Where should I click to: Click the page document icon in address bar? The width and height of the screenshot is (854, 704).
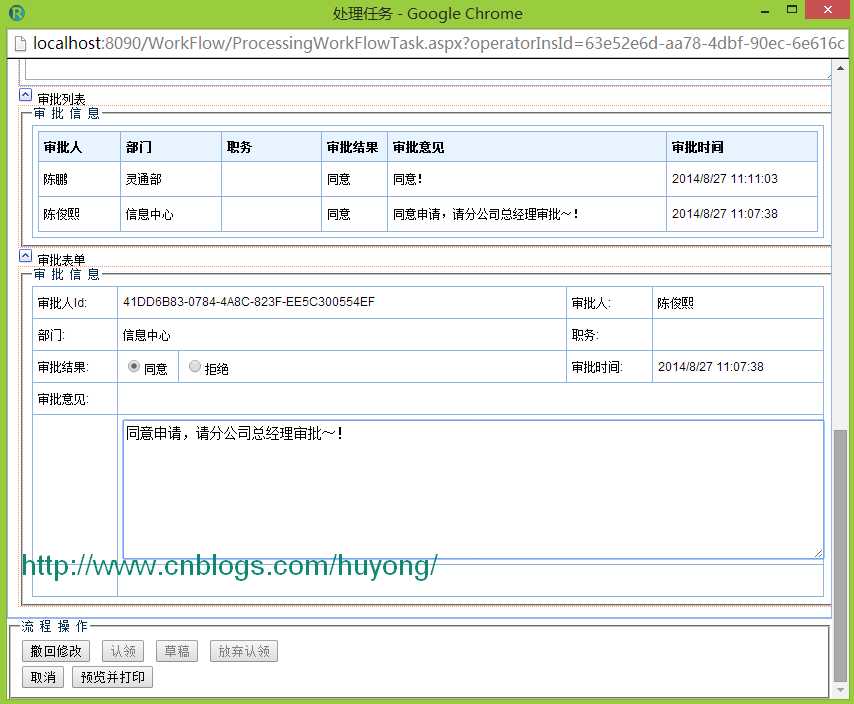pyautogui.click(x=20, y=44)
